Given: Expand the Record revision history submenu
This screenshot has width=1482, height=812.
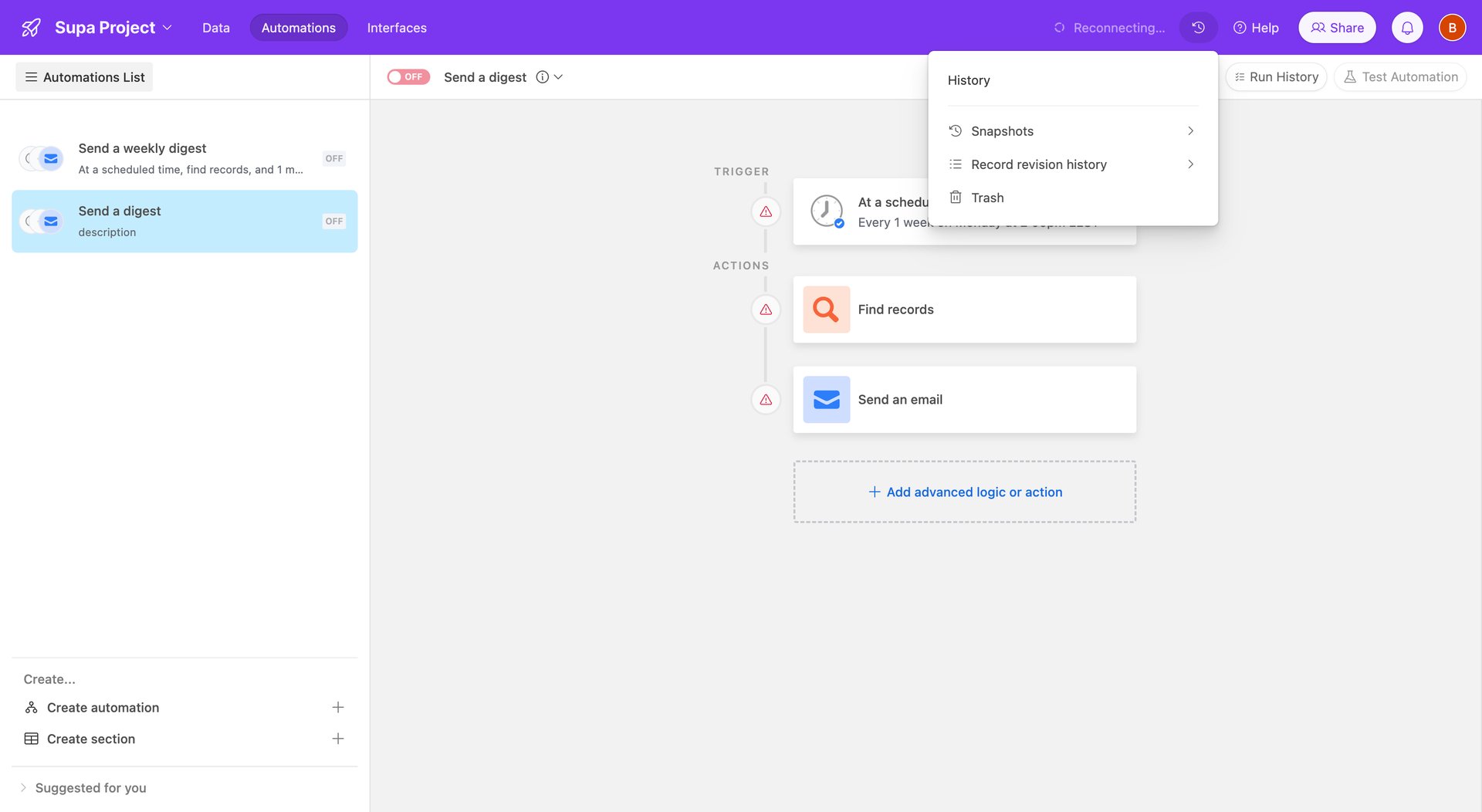Looking at the screenshot, I should [x=1039, y=164].
